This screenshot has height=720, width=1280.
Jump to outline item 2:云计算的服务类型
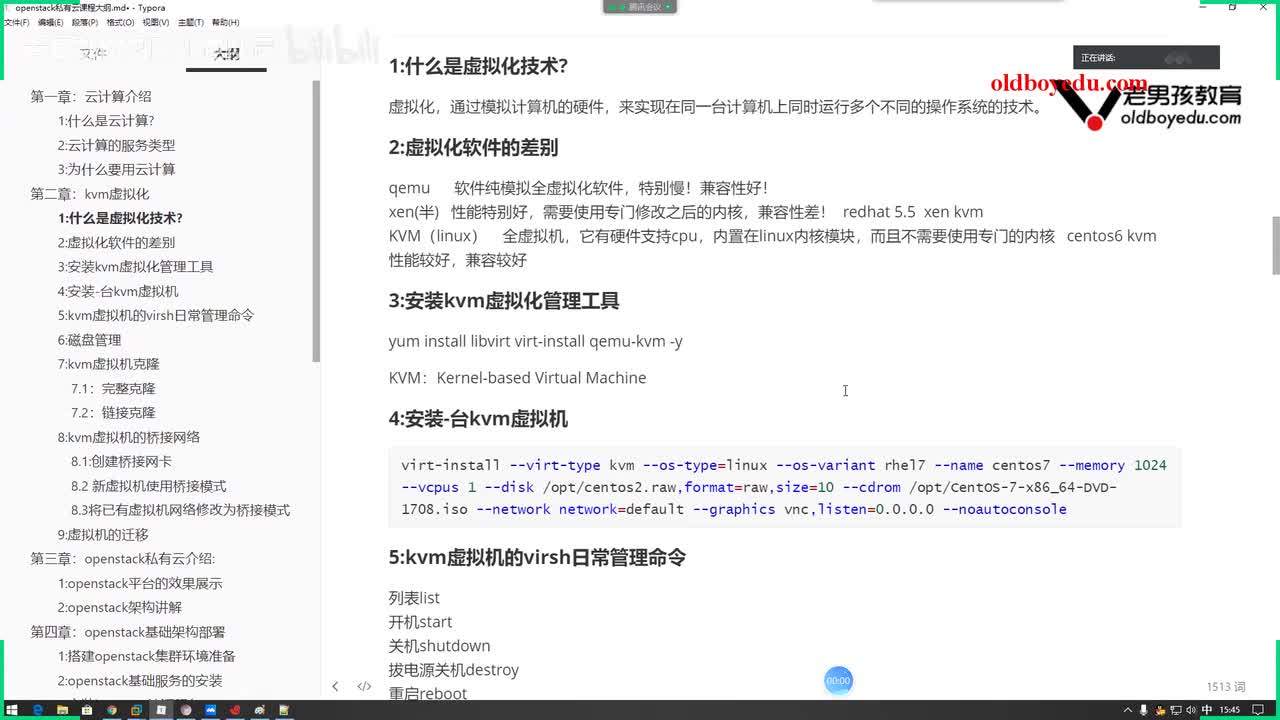pyautogui.click(x=116, y=145)
